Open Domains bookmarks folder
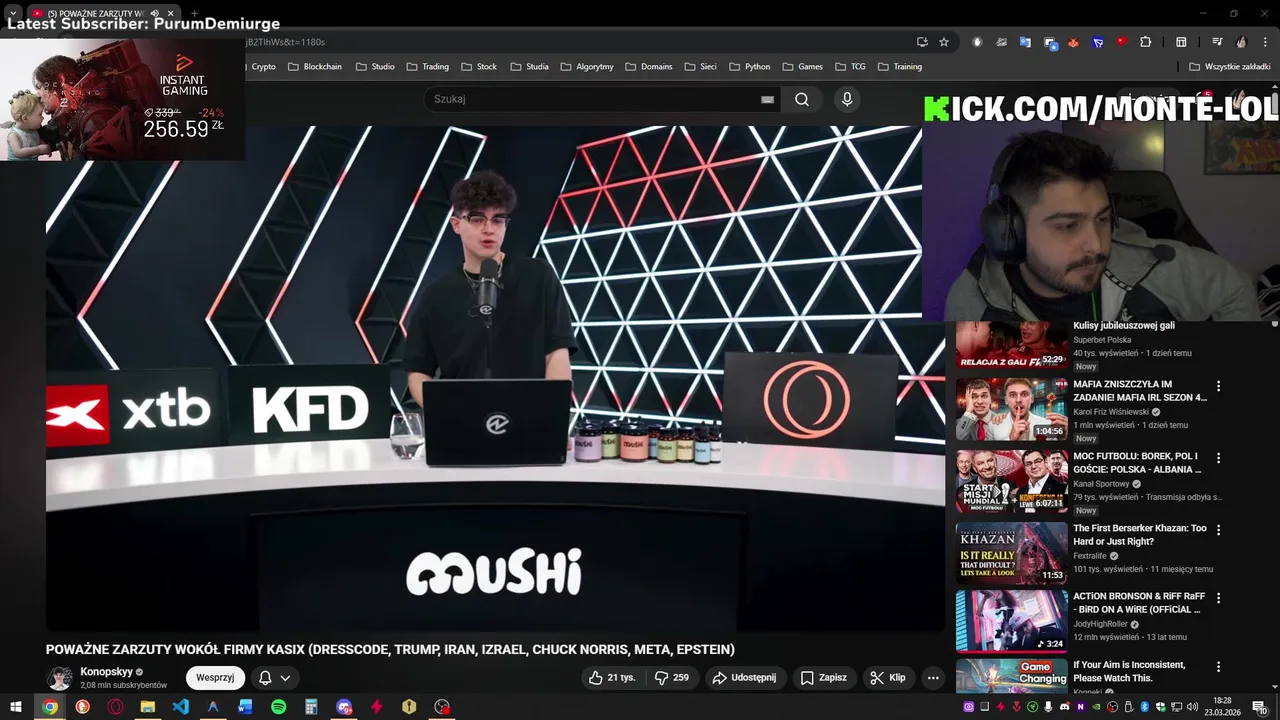The width and height of the screenshot is (1280, 720). click(x=649, y=67)
